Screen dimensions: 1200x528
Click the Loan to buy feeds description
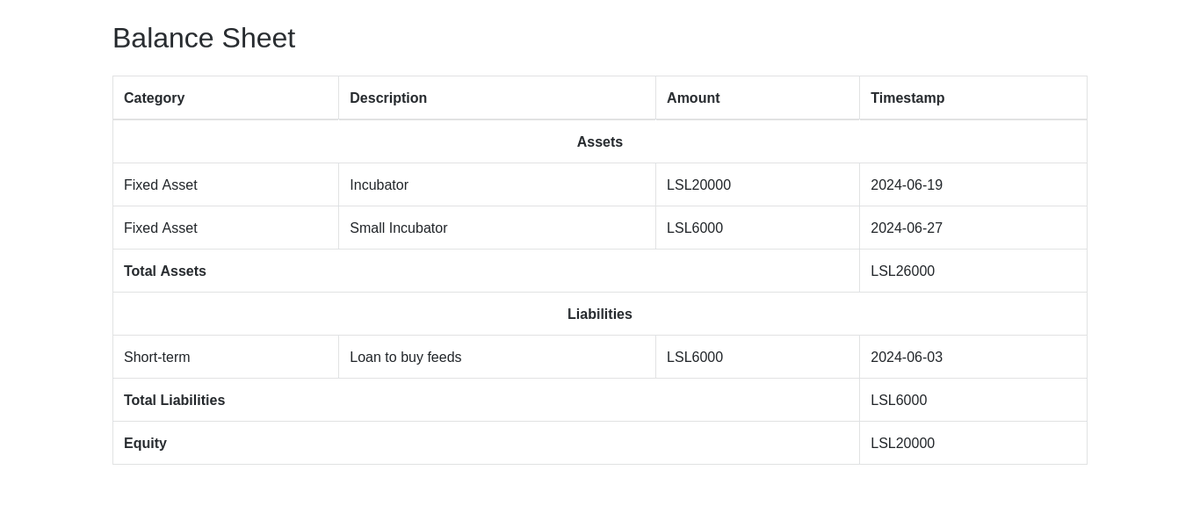(405, 357)
